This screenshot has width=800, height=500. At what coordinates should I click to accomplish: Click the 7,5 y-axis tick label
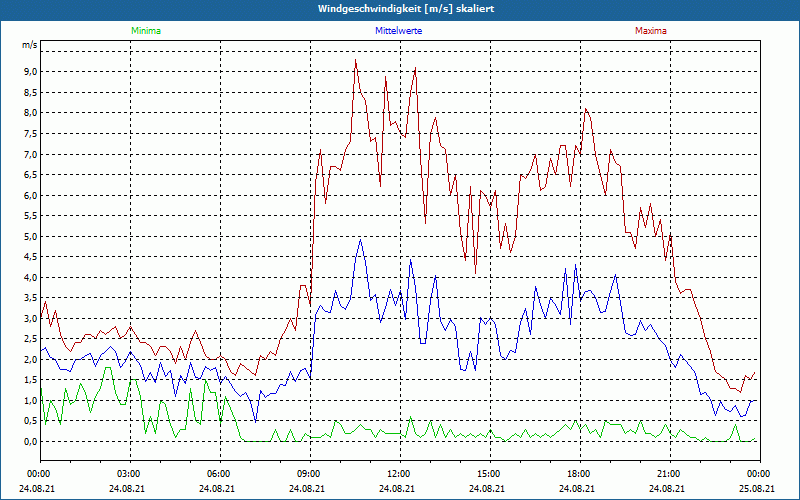coord(29,134)
